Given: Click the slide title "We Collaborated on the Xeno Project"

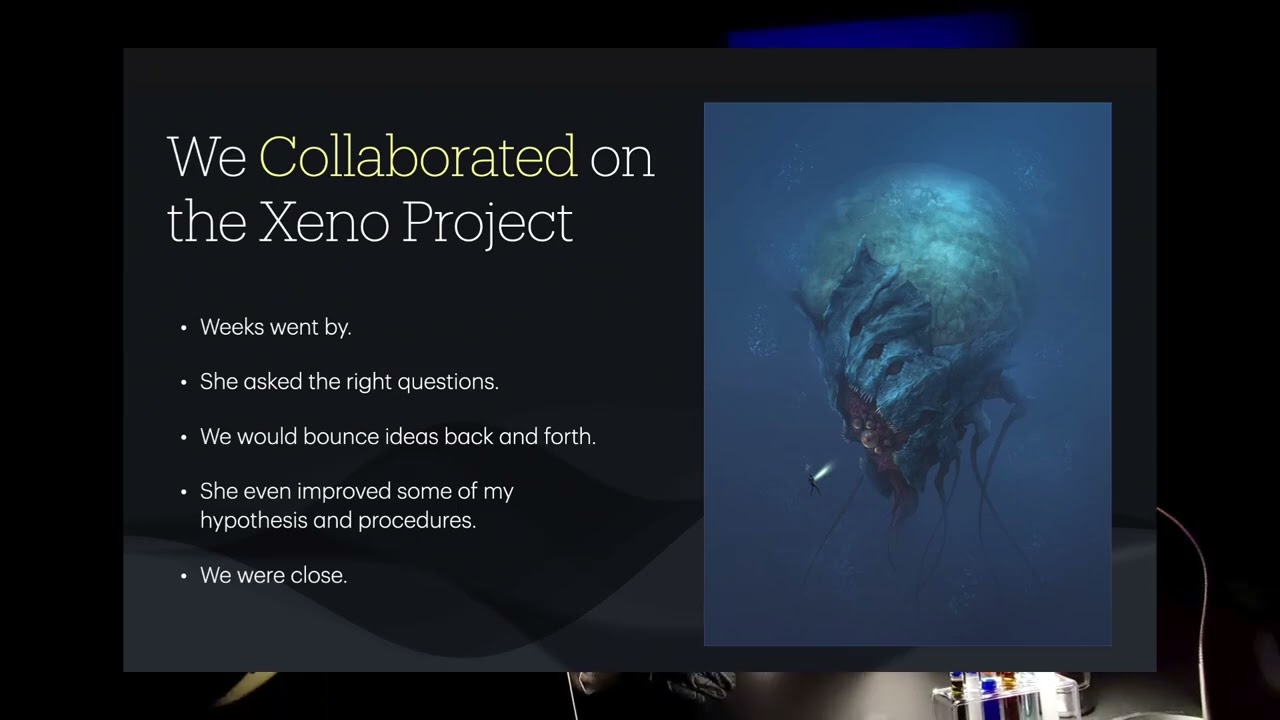Looking at the screenshot, I should click(x=410, y=190).
